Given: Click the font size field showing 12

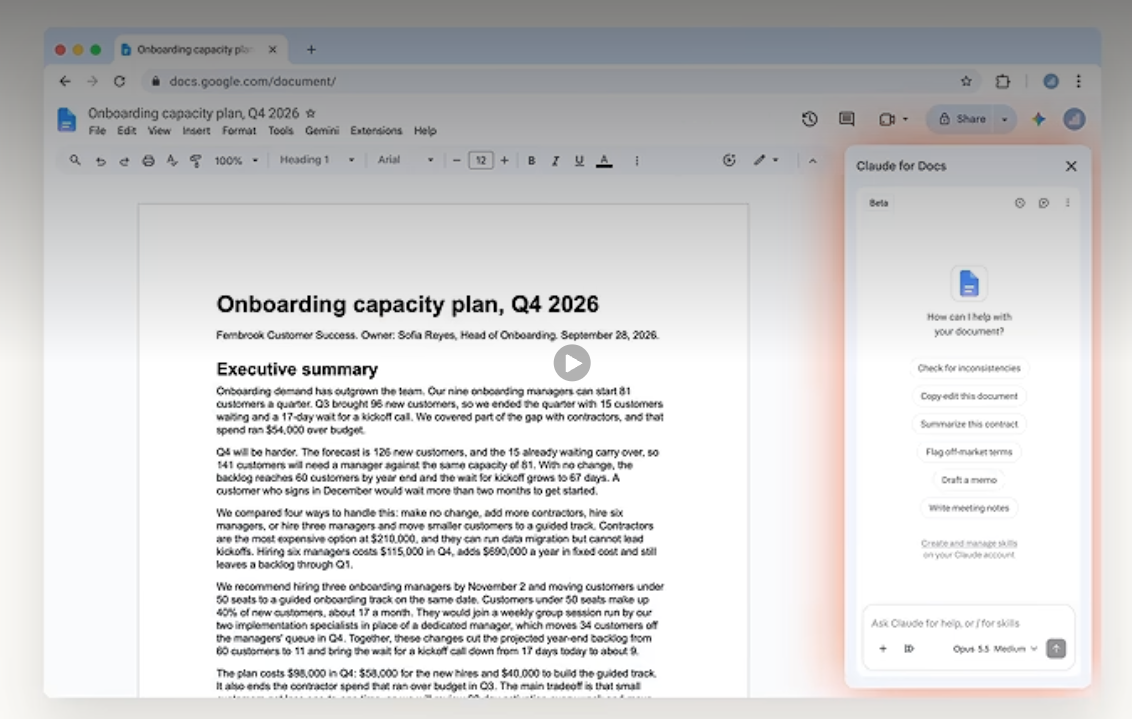Looking at the screenshot, I should pyautogui.click(x=481, y=160).
